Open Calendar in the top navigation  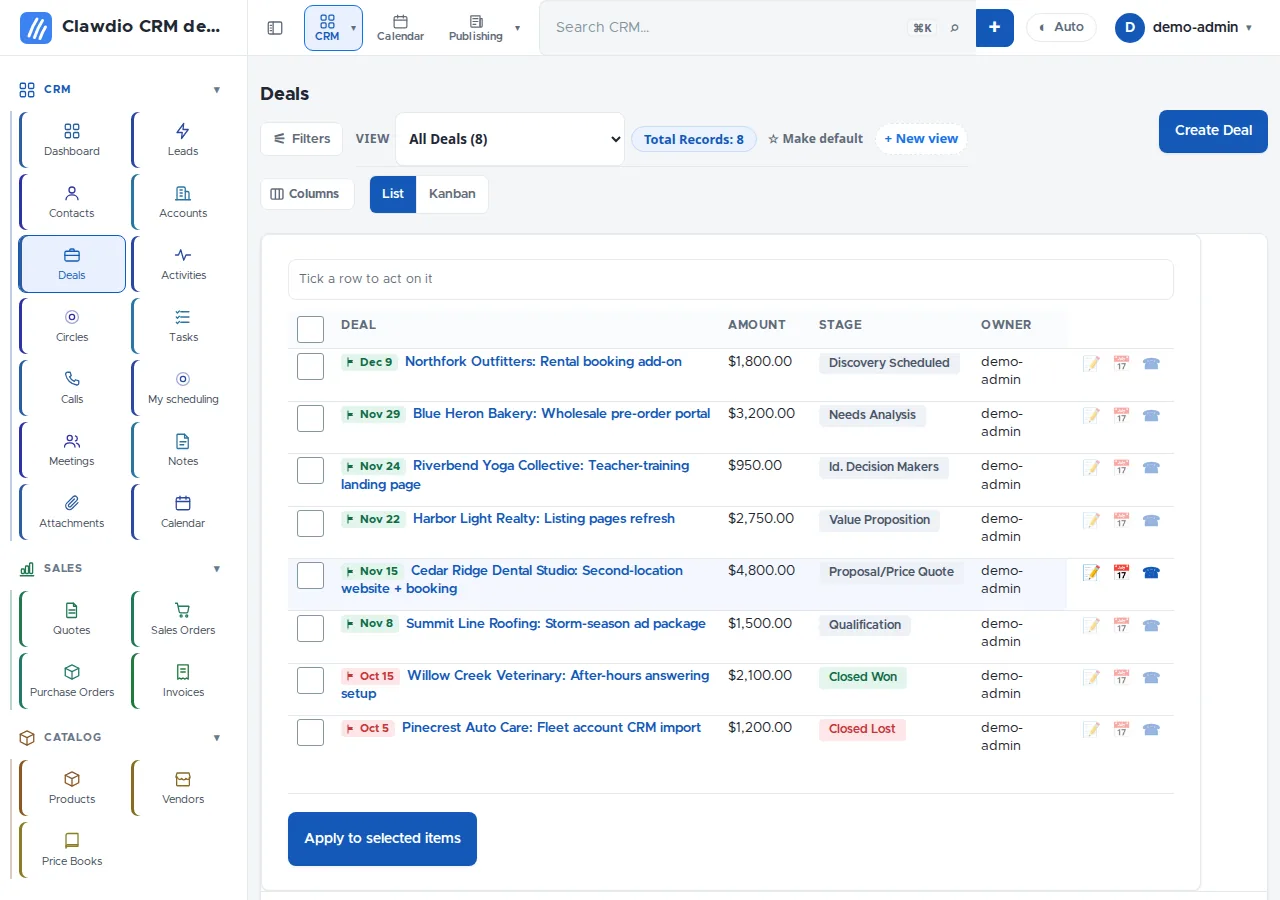400,28
